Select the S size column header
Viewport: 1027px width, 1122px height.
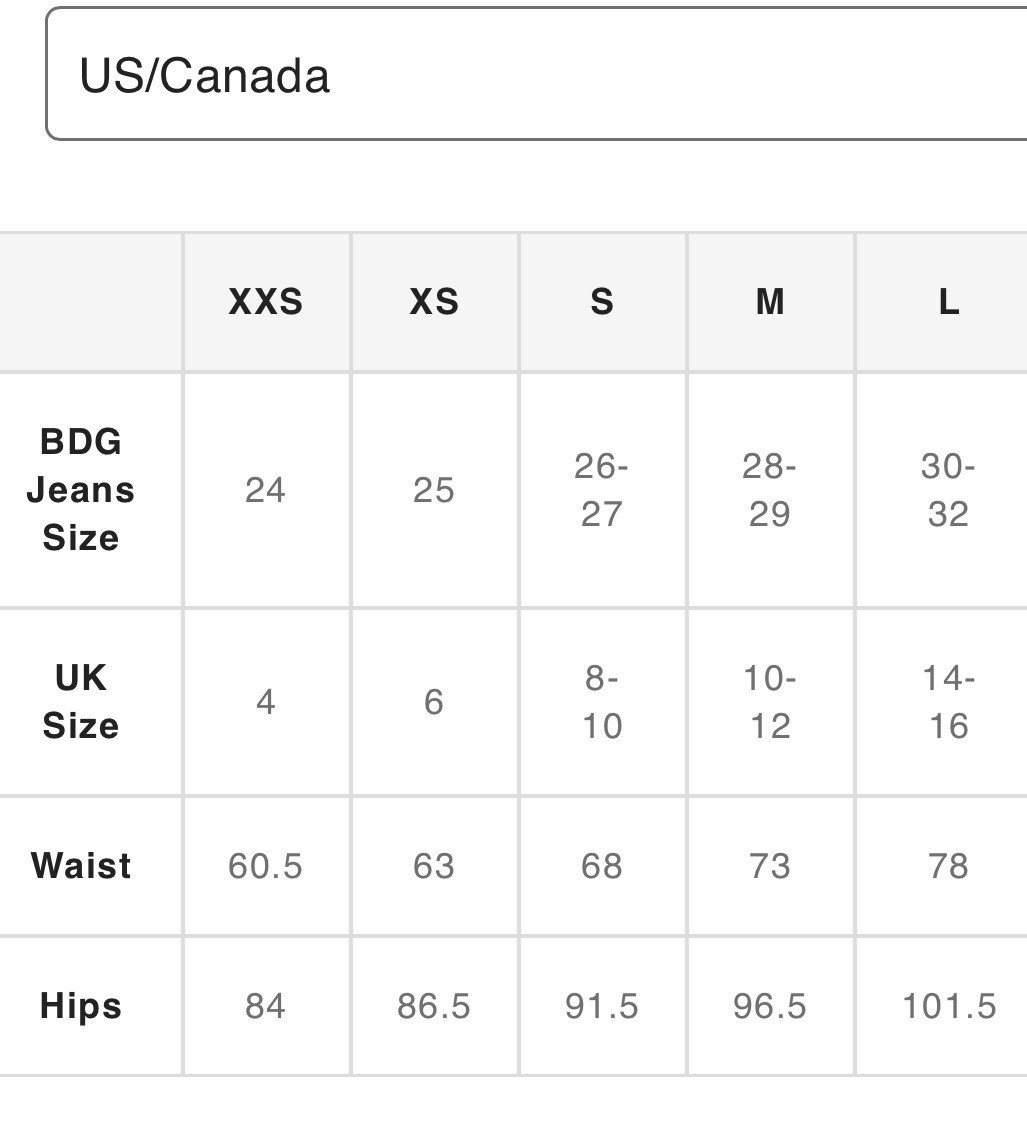602,302
